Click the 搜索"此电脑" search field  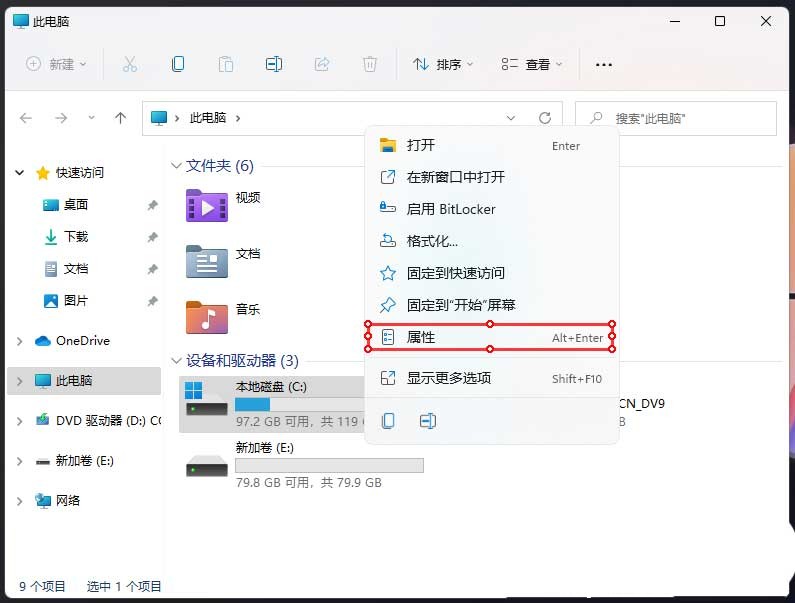[x=676, y=118]
